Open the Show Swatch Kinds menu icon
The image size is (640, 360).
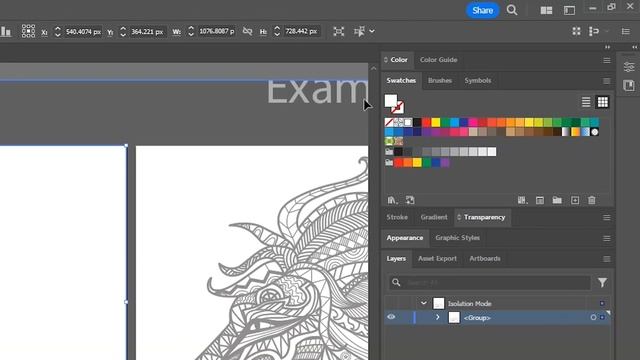pyautogui.click(x=522, y=200)
